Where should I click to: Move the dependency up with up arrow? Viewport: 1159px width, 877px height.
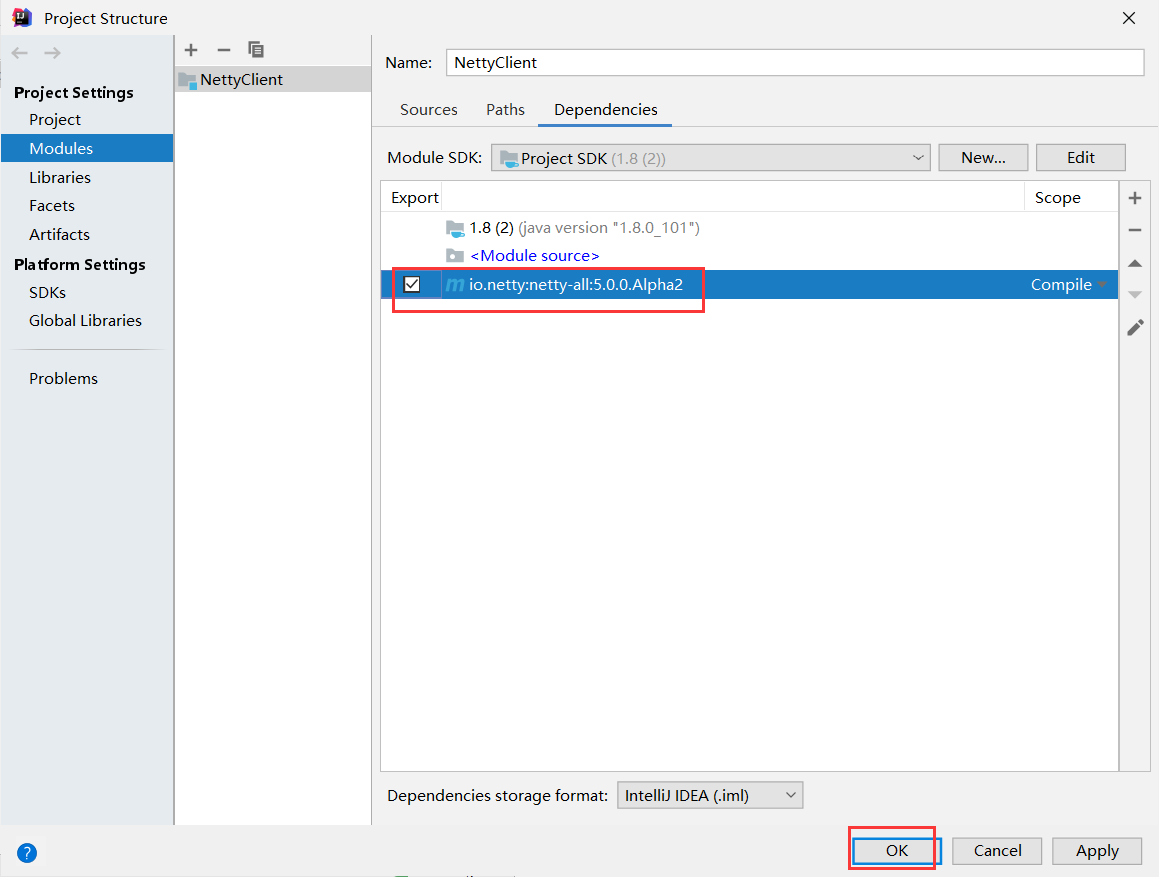pos(1135,263)
